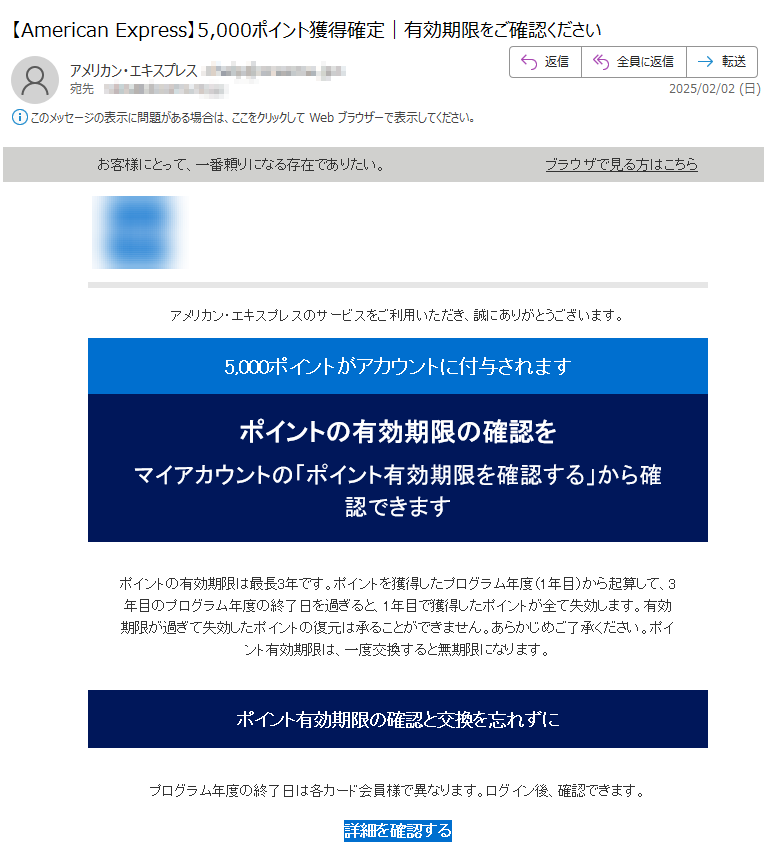Viewport: 764px width, 851px height.
Task: Click the gray tagline お客様にとって、一番頼りになる存在でありたい
Action: (241, 164)
